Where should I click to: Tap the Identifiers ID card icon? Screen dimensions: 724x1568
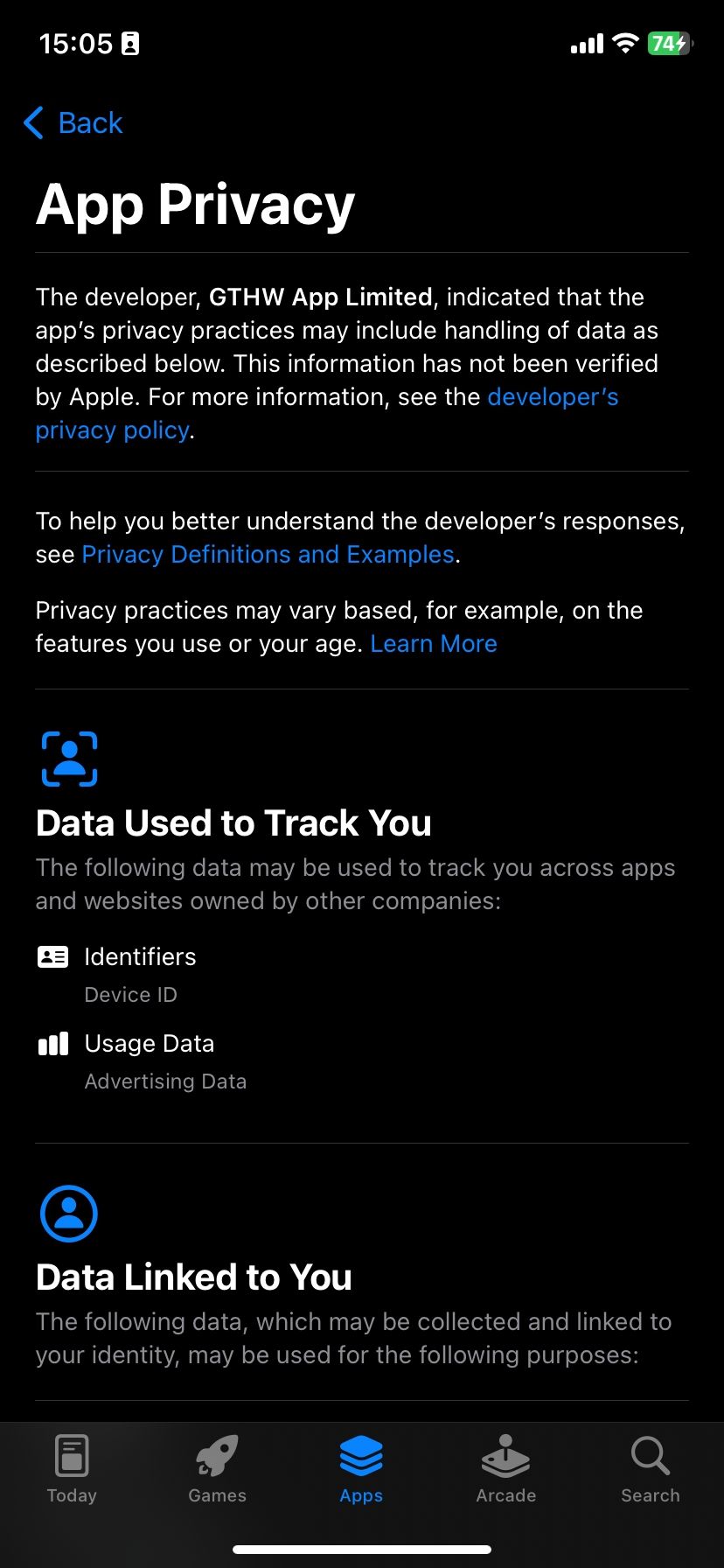coord(53,956)
